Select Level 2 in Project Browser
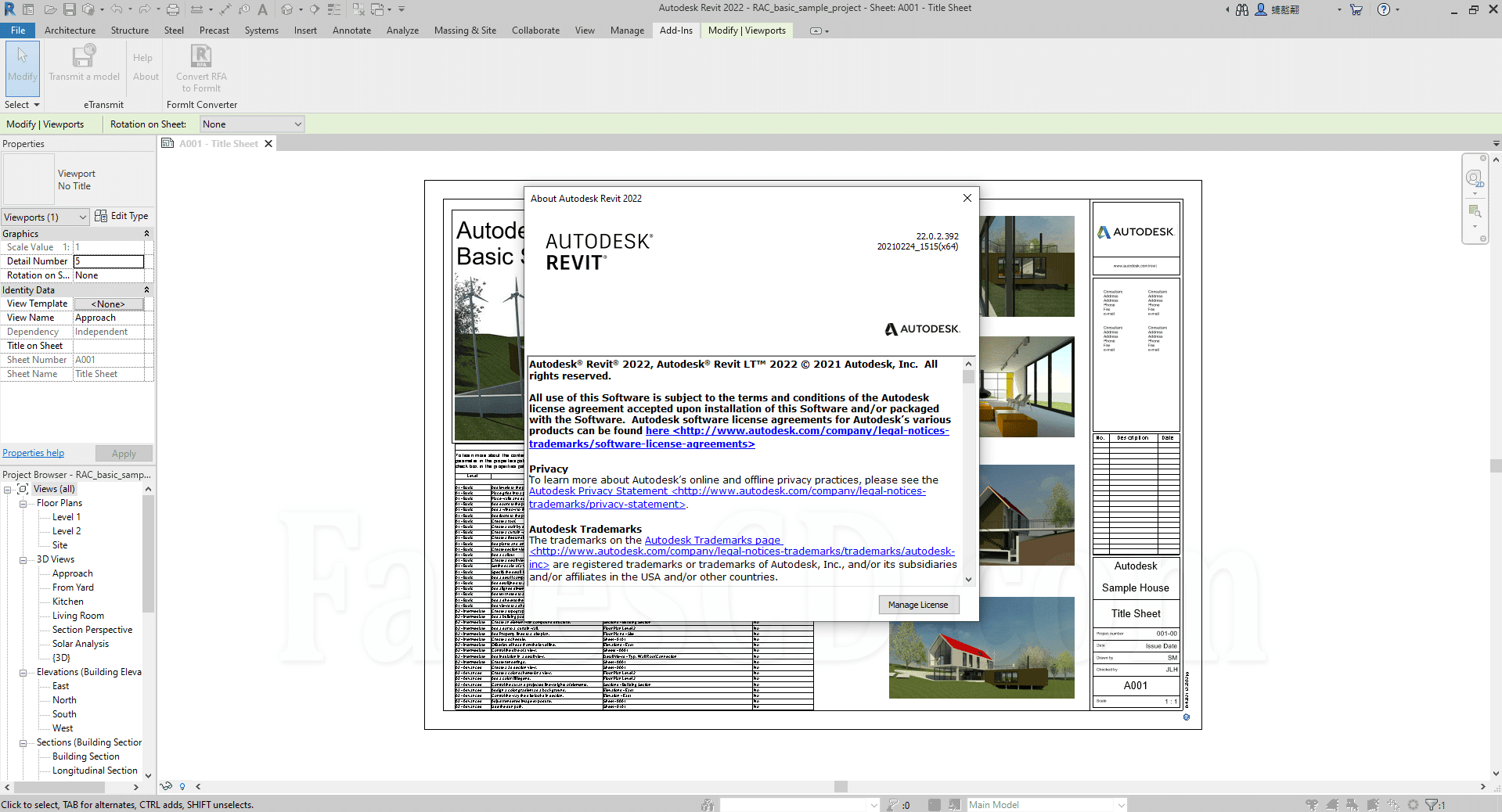This screenshot has width=1502, height=812. click(x=67, y=531)
